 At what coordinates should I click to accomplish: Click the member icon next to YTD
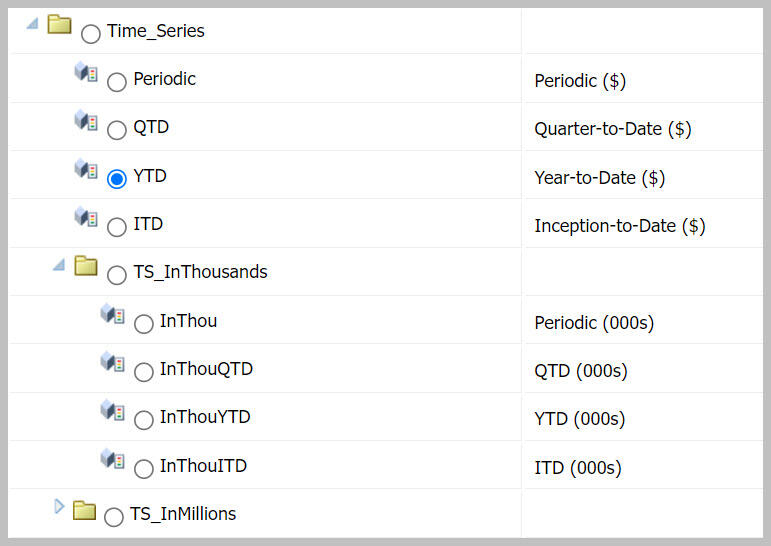85,169
